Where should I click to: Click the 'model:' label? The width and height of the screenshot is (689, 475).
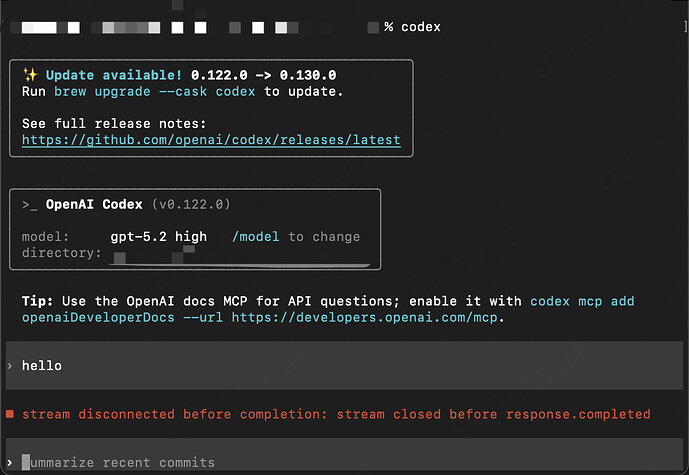click(45, 237)
